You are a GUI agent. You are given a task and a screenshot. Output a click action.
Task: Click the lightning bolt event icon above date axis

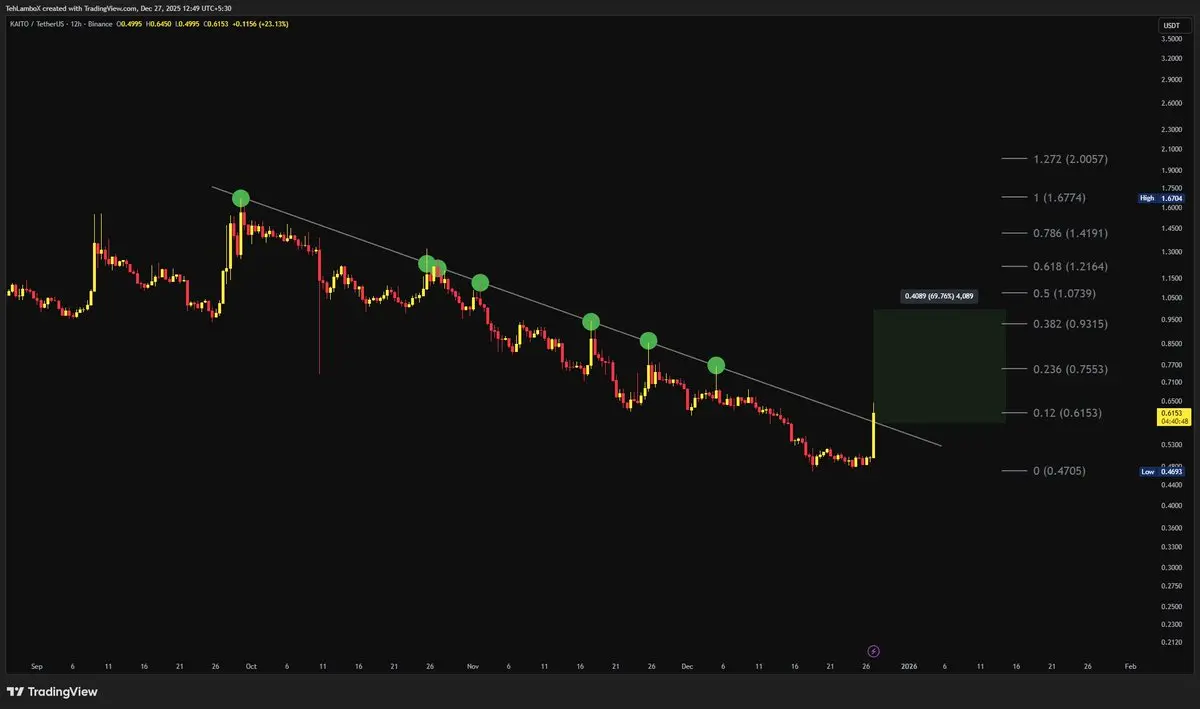873,649
